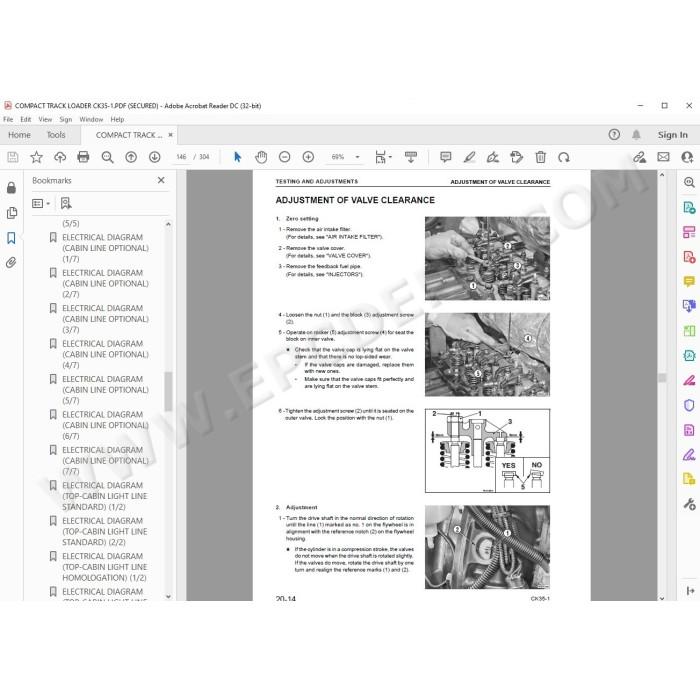Viewport: 700px width, 700px height.
Task: Open Help question mark icon
Action: pyautogui.click(x=614, y=134)
